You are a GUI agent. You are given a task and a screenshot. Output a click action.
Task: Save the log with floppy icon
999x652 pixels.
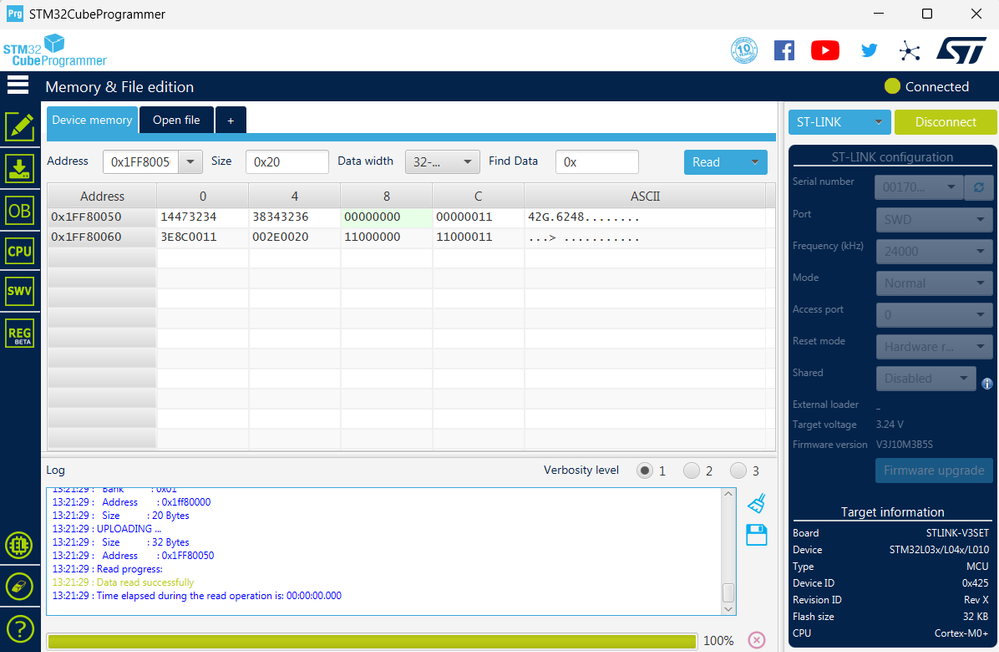click(756, 535)
